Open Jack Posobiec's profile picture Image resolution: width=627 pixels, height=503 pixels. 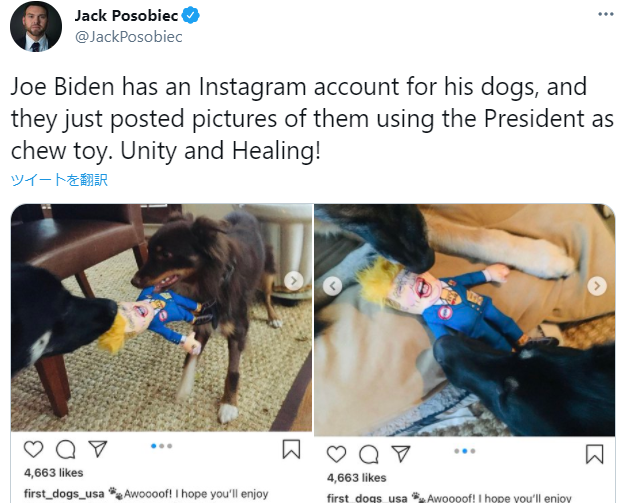click(x=36, y=26)
